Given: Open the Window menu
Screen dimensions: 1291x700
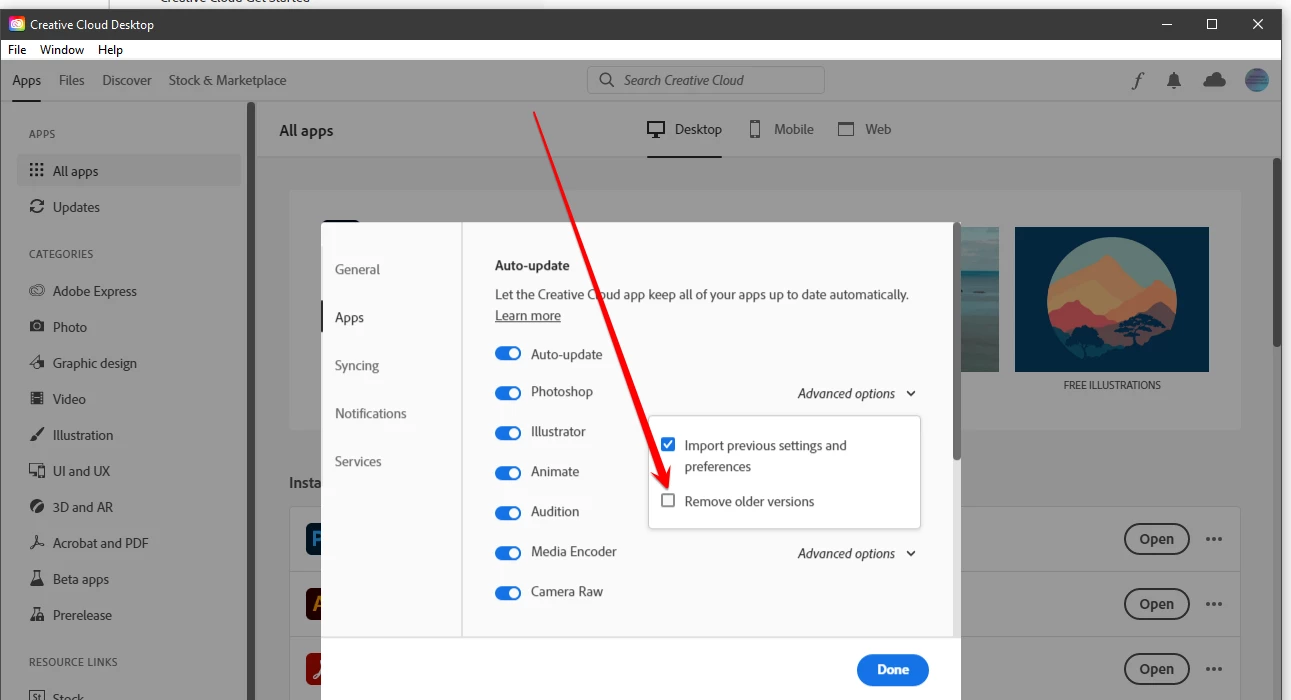Looking at the screenshot, I should [62, 50].
